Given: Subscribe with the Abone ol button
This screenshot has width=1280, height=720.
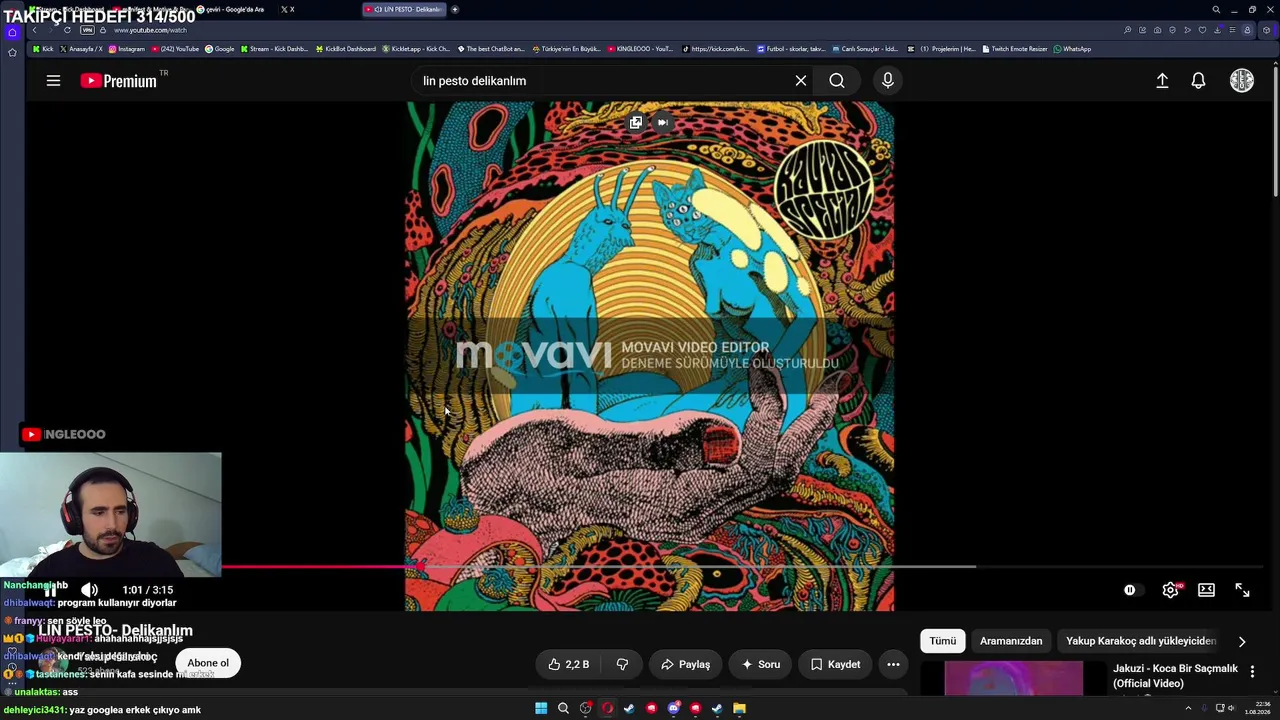Looking at the screenshot, I should (x=208, y=663).
